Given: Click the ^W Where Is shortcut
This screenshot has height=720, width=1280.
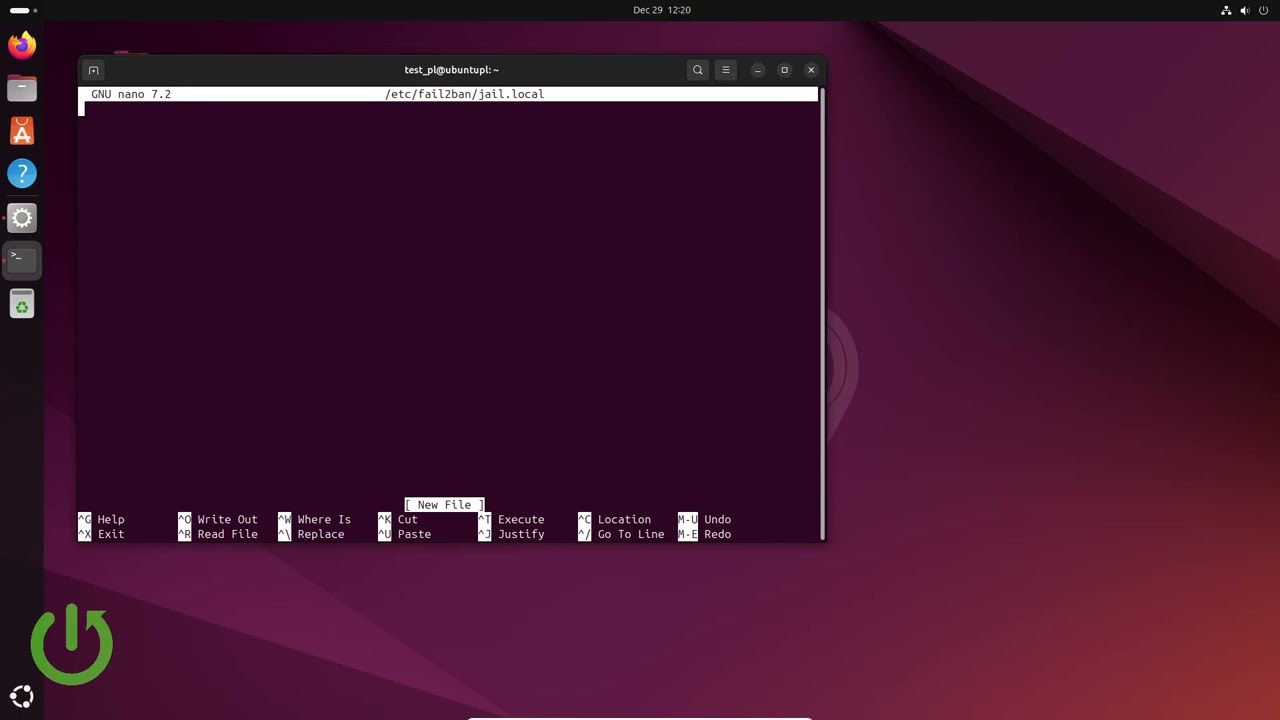Looking at the screenshot, I should (315, 520).
